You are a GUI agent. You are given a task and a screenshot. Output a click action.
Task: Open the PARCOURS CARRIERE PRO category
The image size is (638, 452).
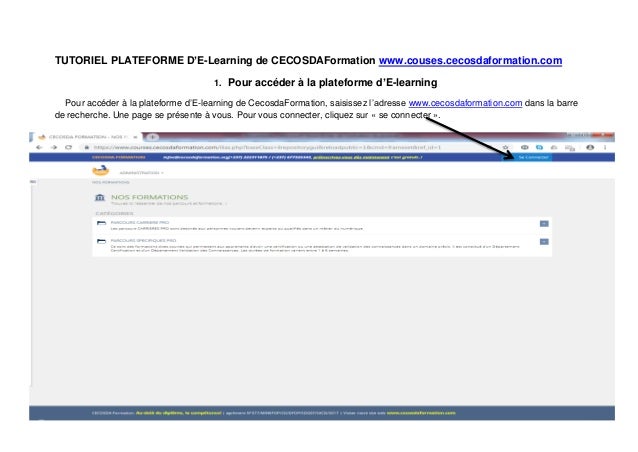pos(140,223)
